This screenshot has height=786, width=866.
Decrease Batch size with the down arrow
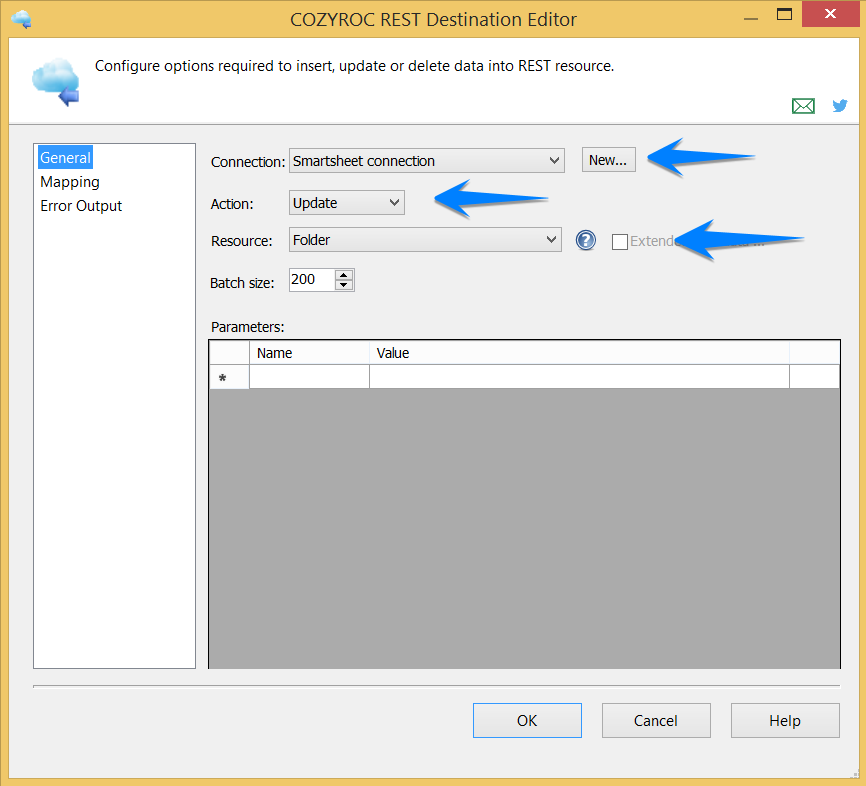[344, 285]
